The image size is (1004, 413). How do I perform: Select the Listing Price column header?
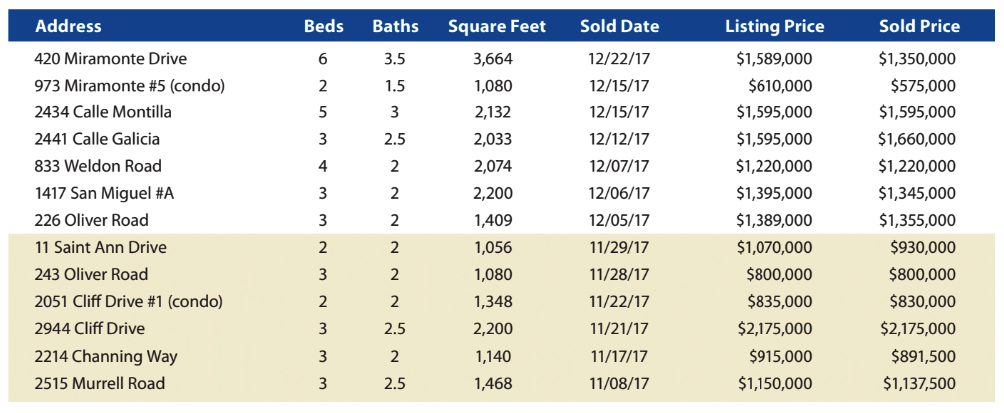coord(775,27)
